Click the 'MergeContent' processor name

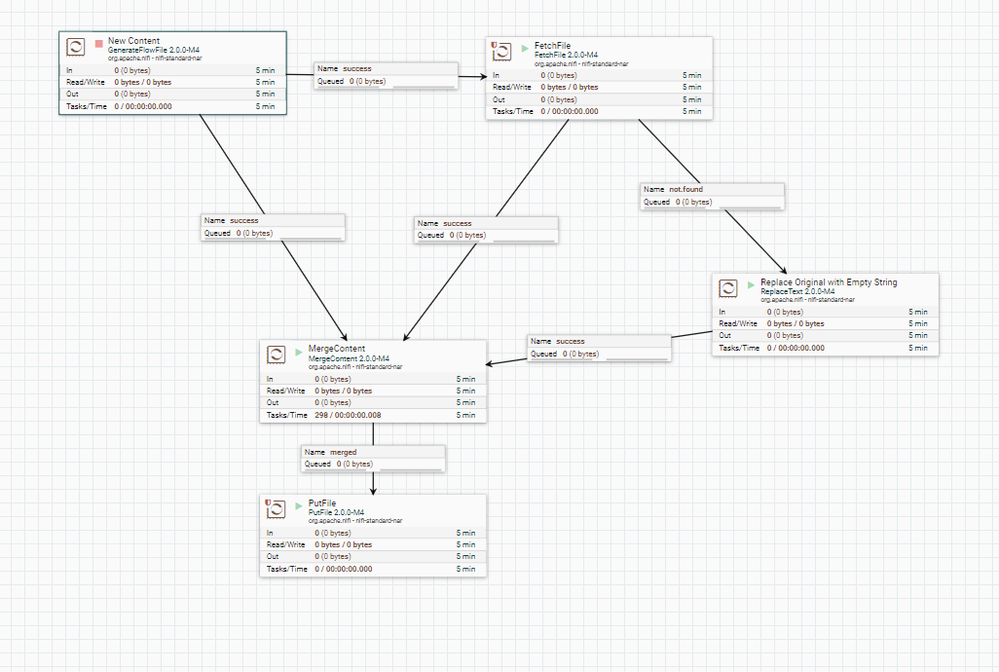click(x=336, y=349)
